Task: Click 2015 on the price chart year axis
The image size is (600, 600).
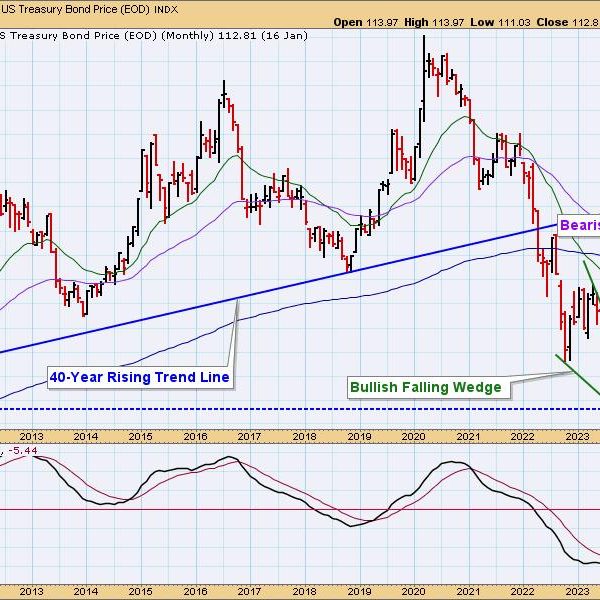Action: click(140, 436)
